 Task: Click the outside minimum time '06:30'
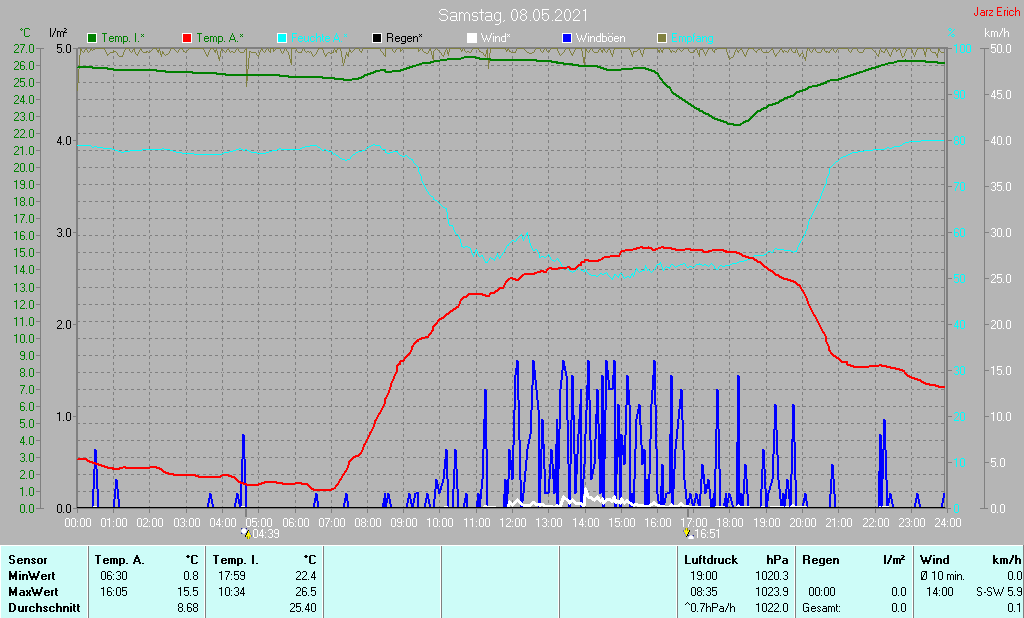tap(114, 576)
